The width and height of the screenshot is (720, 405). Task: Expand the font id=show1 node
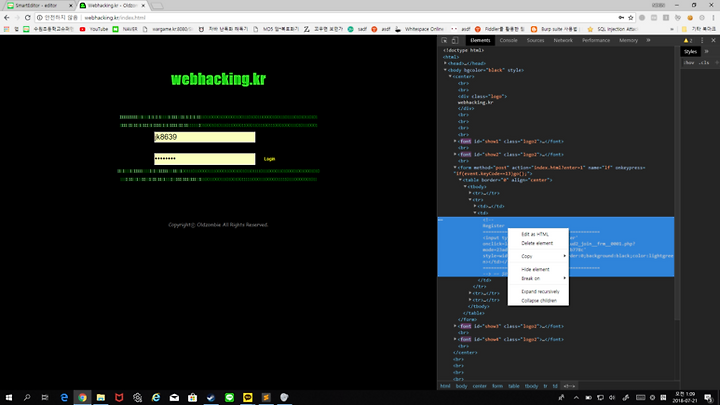(455, 141)
